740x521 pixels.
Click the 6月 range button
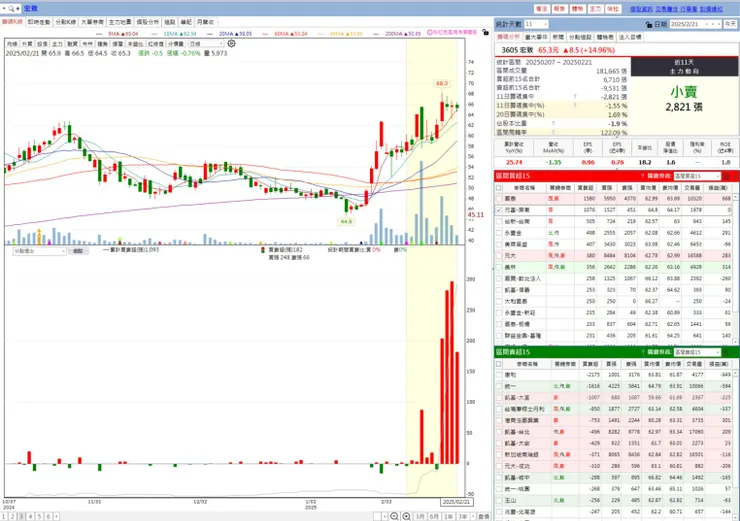(x=434, y=516)
